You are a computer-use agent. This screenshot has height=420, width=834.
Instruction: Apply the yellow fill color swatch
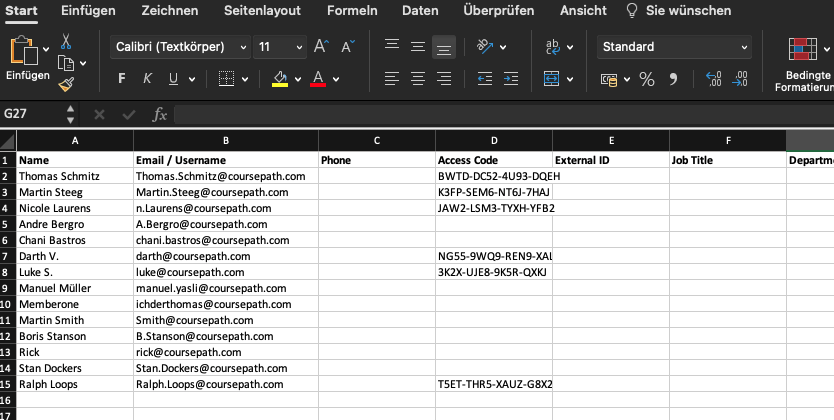tap(280, 79)
